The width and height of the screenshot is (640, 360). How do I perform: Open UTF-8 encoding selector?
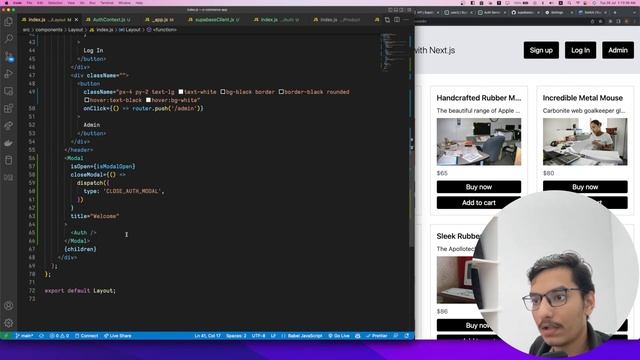click(x=258, y=336)
